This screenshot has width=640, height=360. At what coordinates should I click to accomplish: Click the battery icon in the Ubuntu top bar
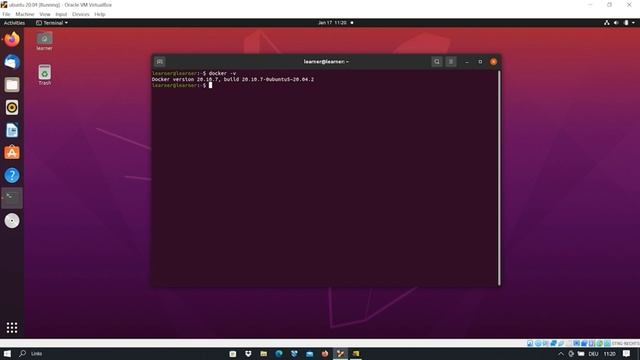tap(626, 23)
